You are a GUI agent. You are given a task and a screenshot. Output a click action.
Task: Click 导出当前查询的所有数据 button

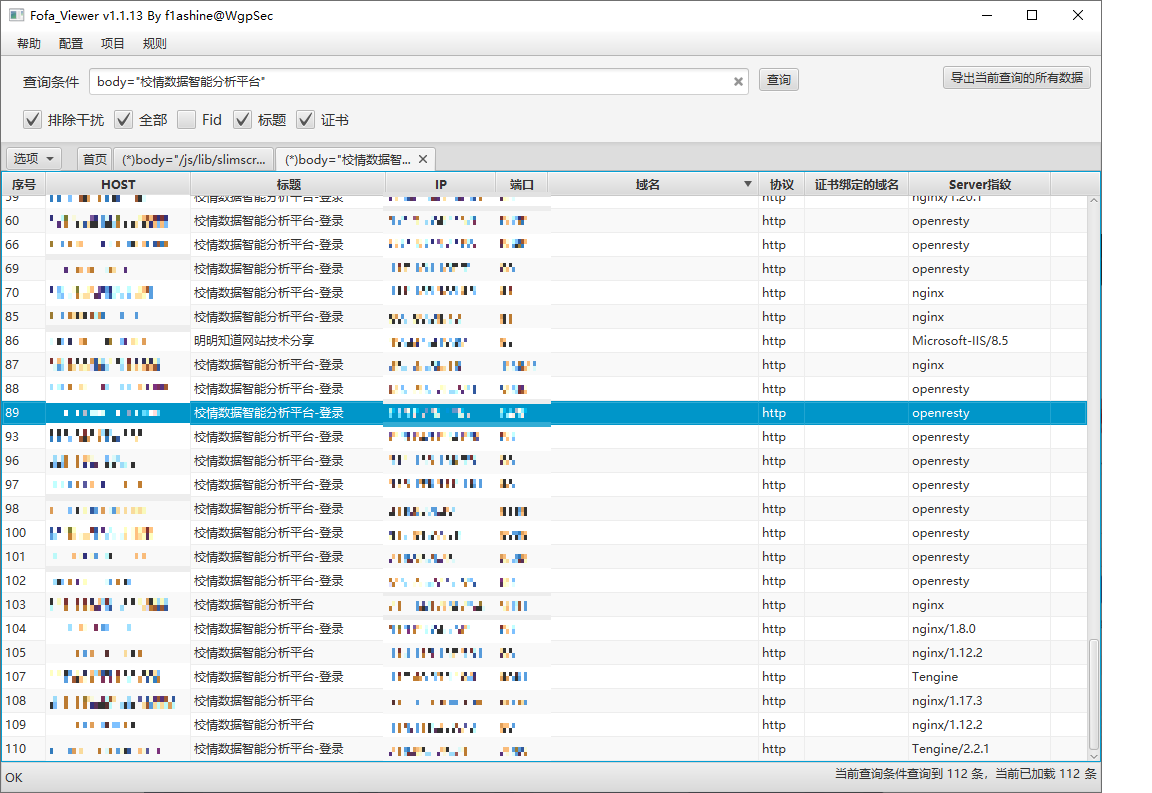[1016, 78]
